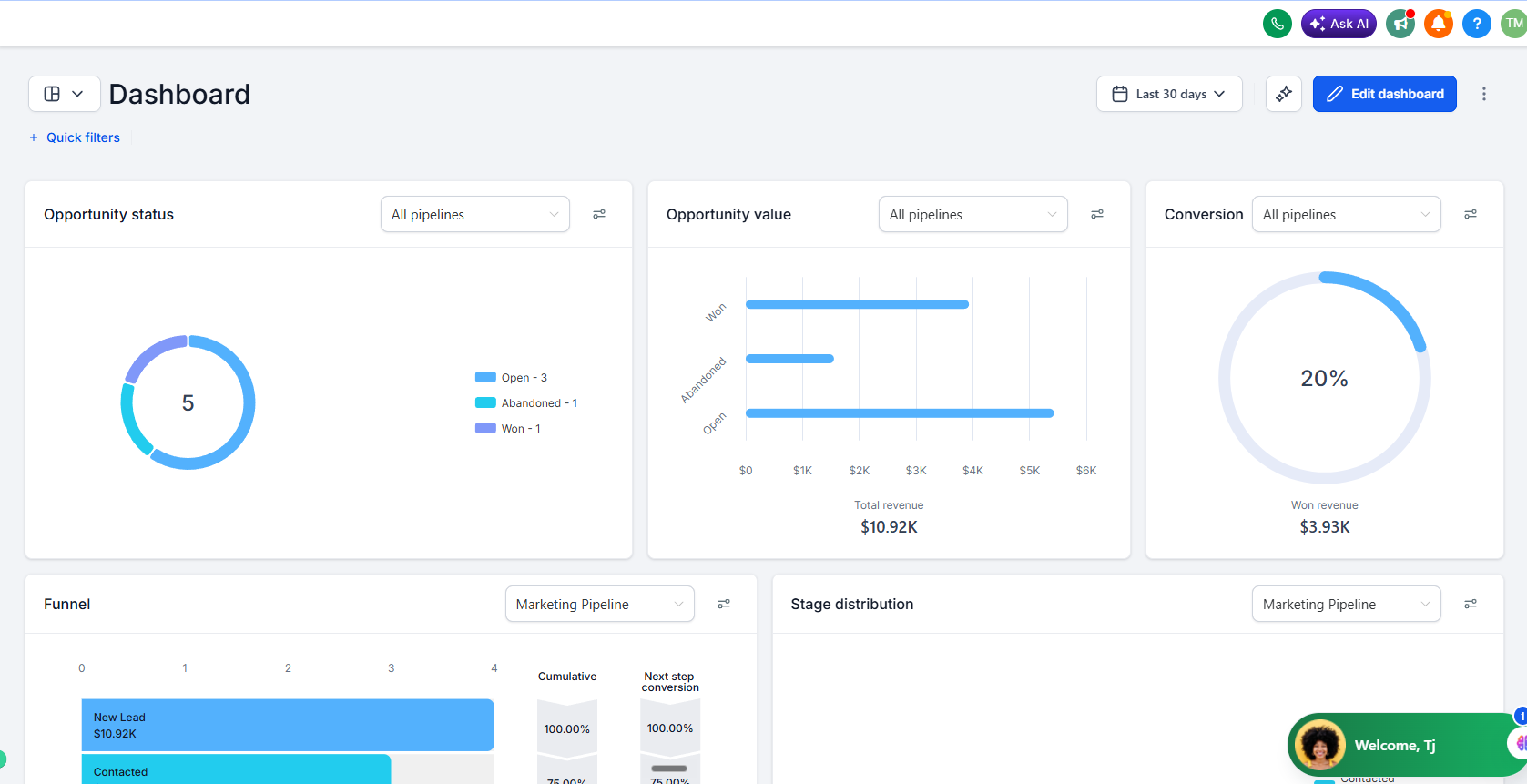Open Opportunity status All pipelines dropdown
The image size is (1527, 784).
click(475, 214)
